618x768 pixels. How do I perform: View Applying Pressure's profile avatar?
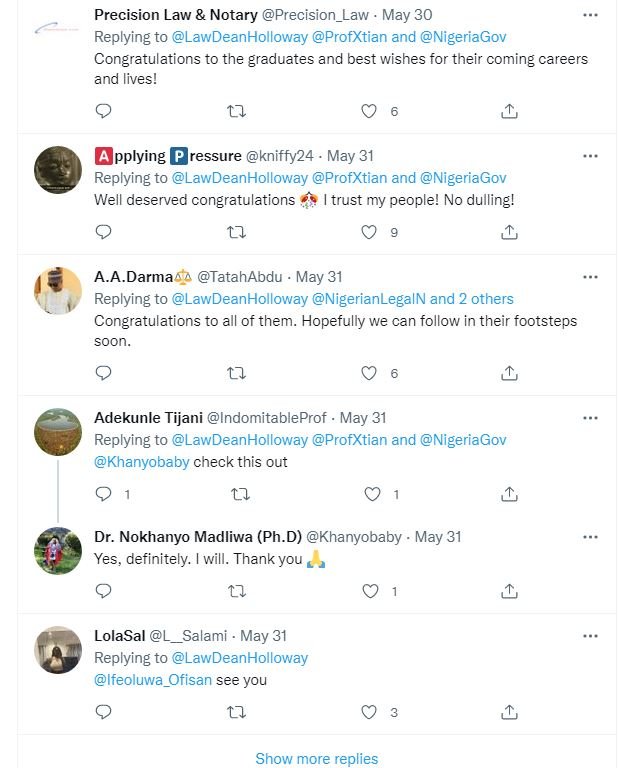click(x=58, y=169)
